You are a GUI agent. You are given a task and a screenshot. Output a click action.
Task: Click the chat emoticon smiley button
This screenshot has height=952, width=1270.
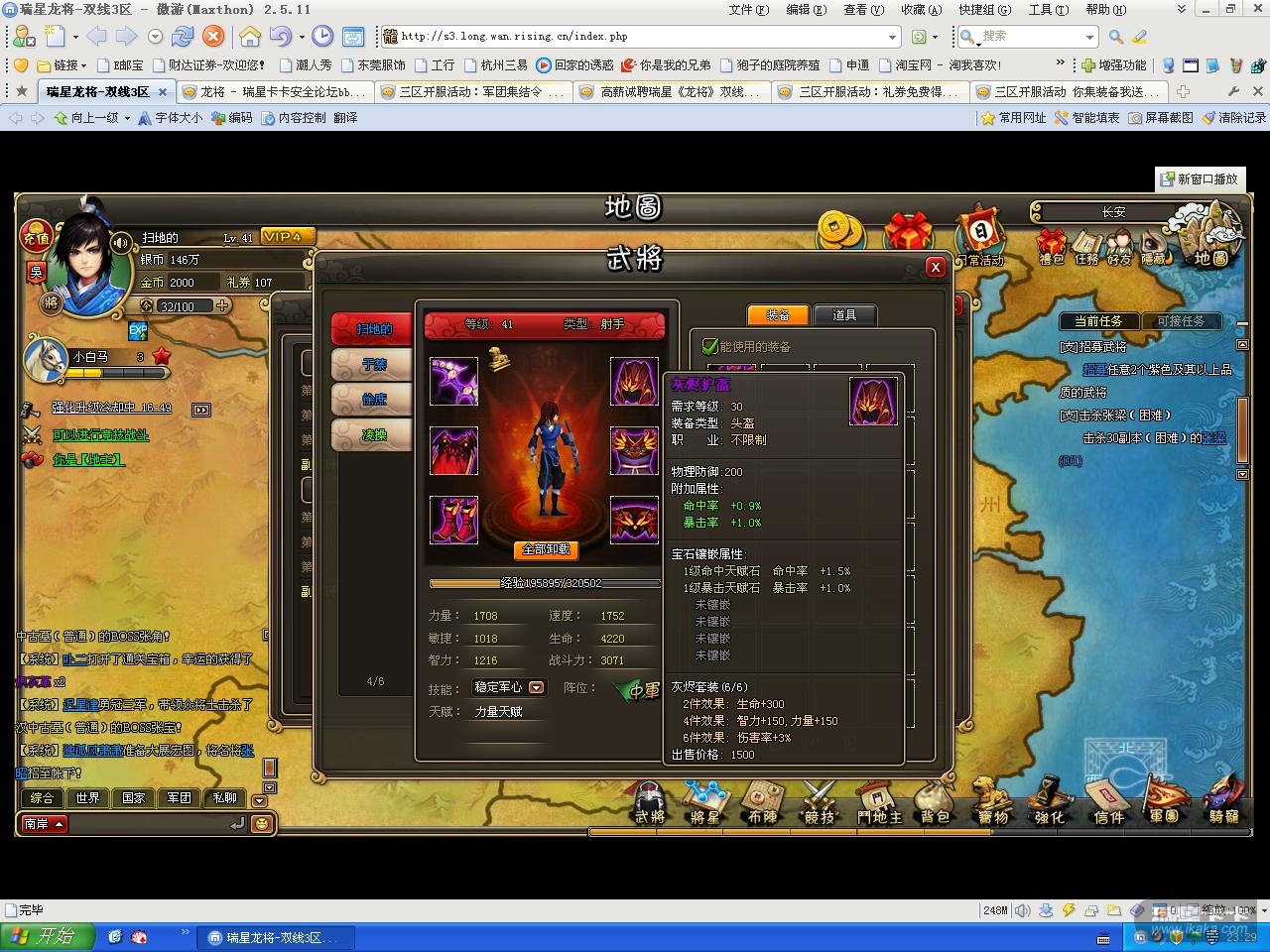(x=262, y=823)
